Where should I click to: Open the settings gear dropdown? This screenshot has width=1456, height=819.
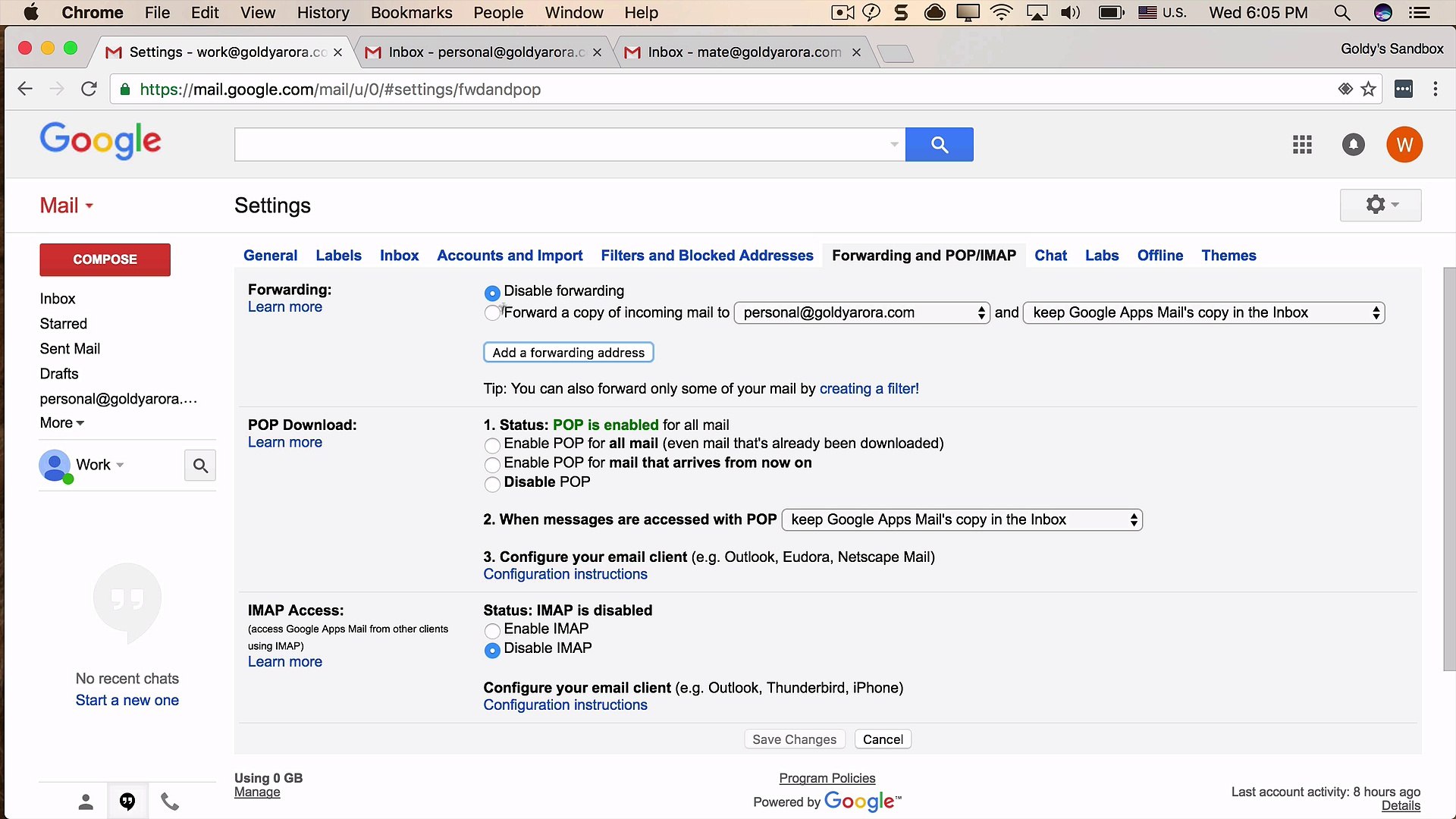click(1379, 205)
